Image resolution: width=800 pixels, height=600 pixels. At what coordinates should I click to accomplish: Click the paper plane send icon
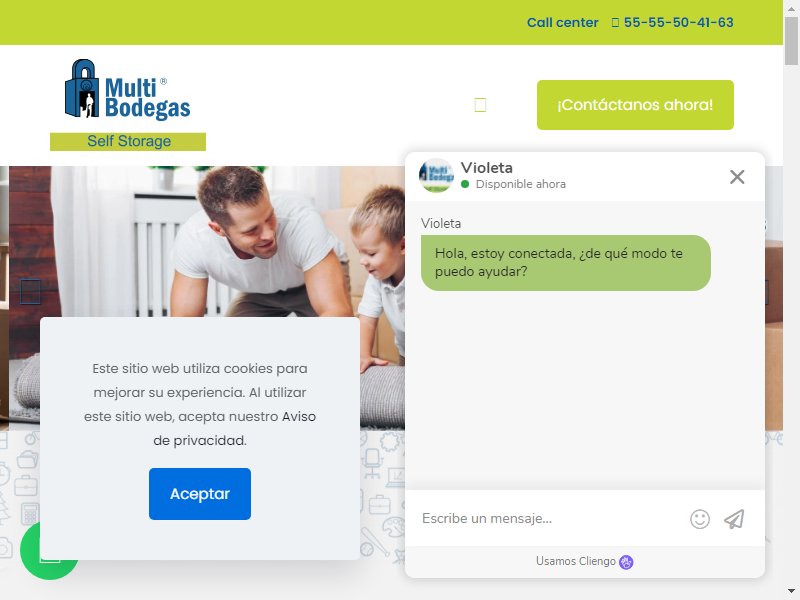pyautogui.click(x=734, y=519)
